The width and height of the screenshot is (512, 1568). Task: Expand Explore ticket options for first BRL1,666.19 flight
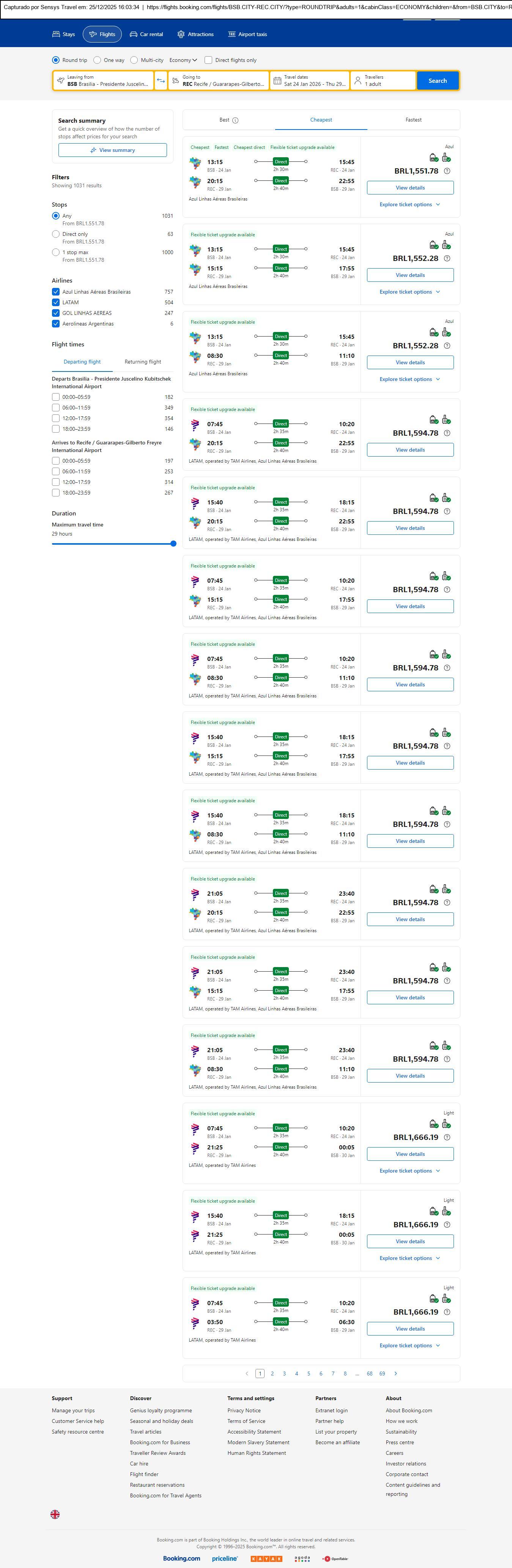click(409, 1171)
